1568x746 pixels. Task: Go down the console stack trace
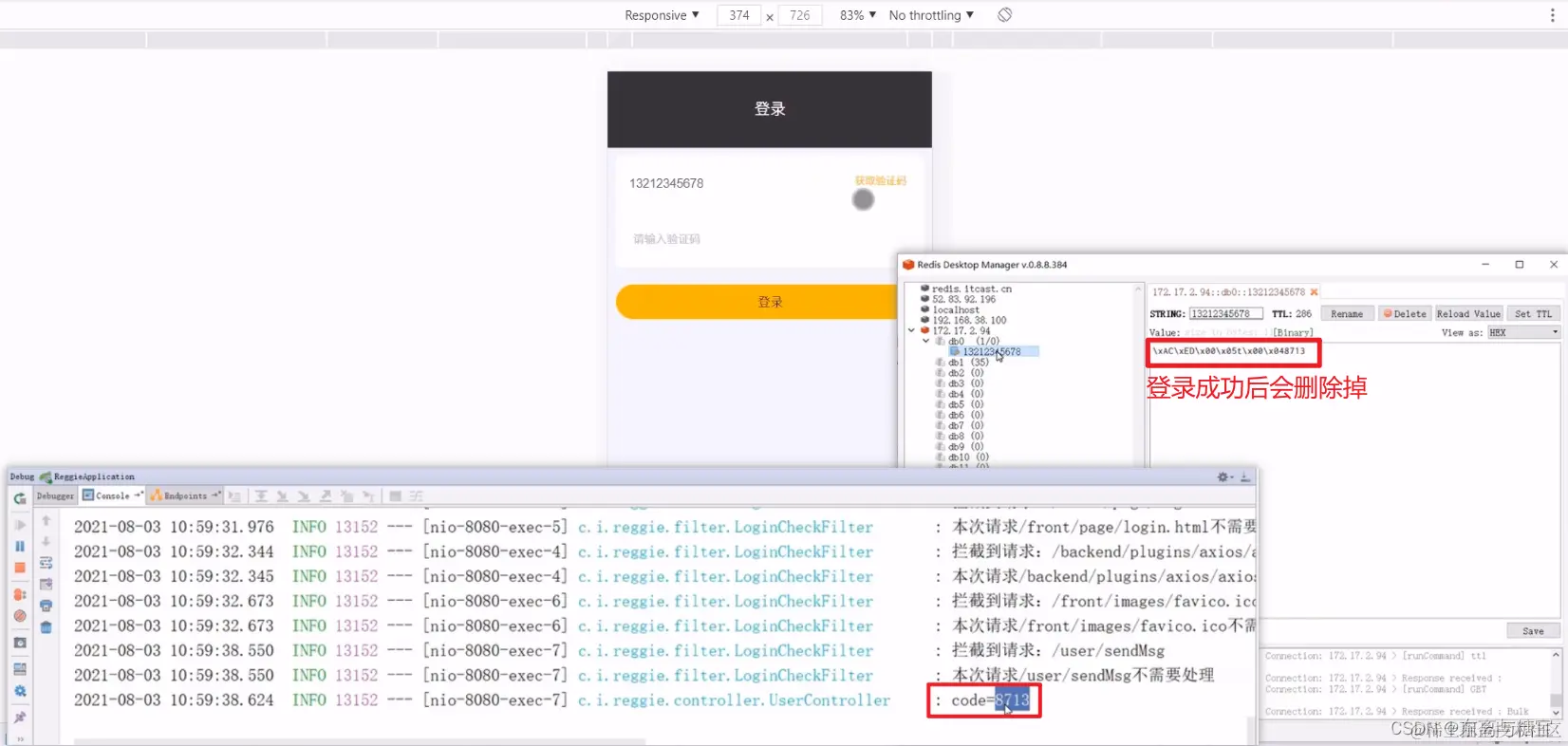click(x=46, y=541)
